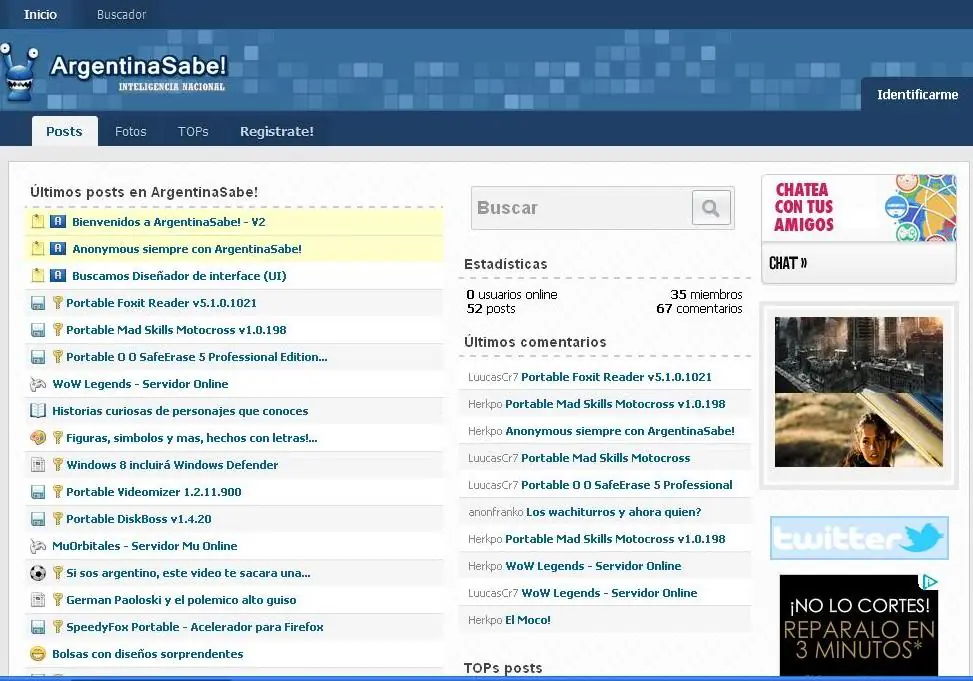Click the soccer ball icon beside Si sos argentino
Screen dimensions: 973x681
[x=38, y=573]
